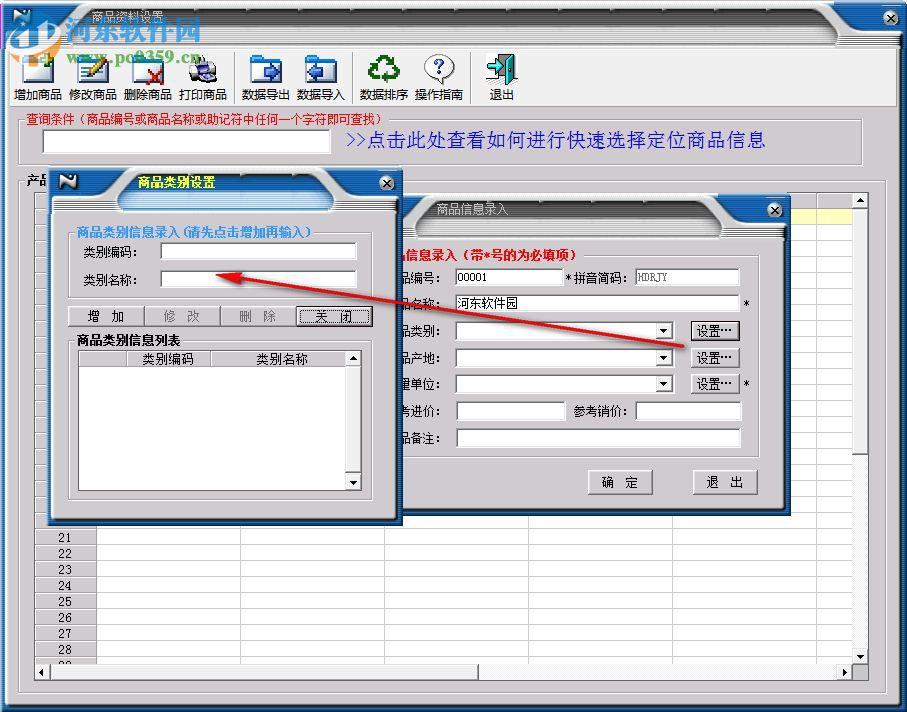Click the 参考进价 input field
The width and height of the screenshot is (907, 712).
click(510, 411)
